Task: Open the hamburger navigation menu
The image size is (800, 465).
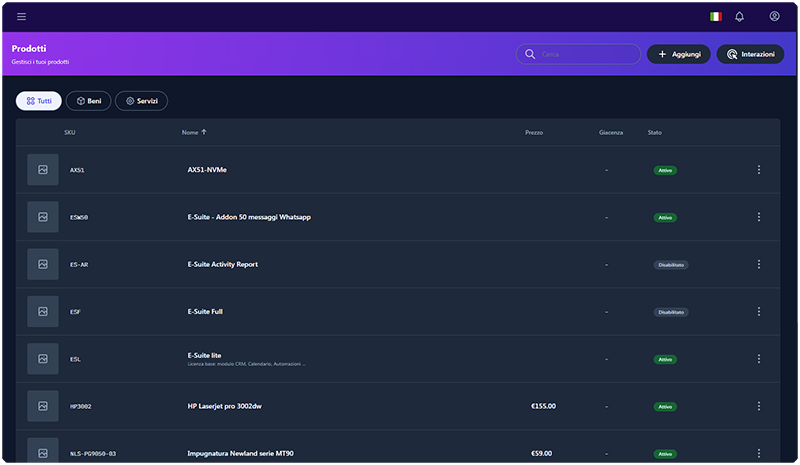Action: pos(22,16)
